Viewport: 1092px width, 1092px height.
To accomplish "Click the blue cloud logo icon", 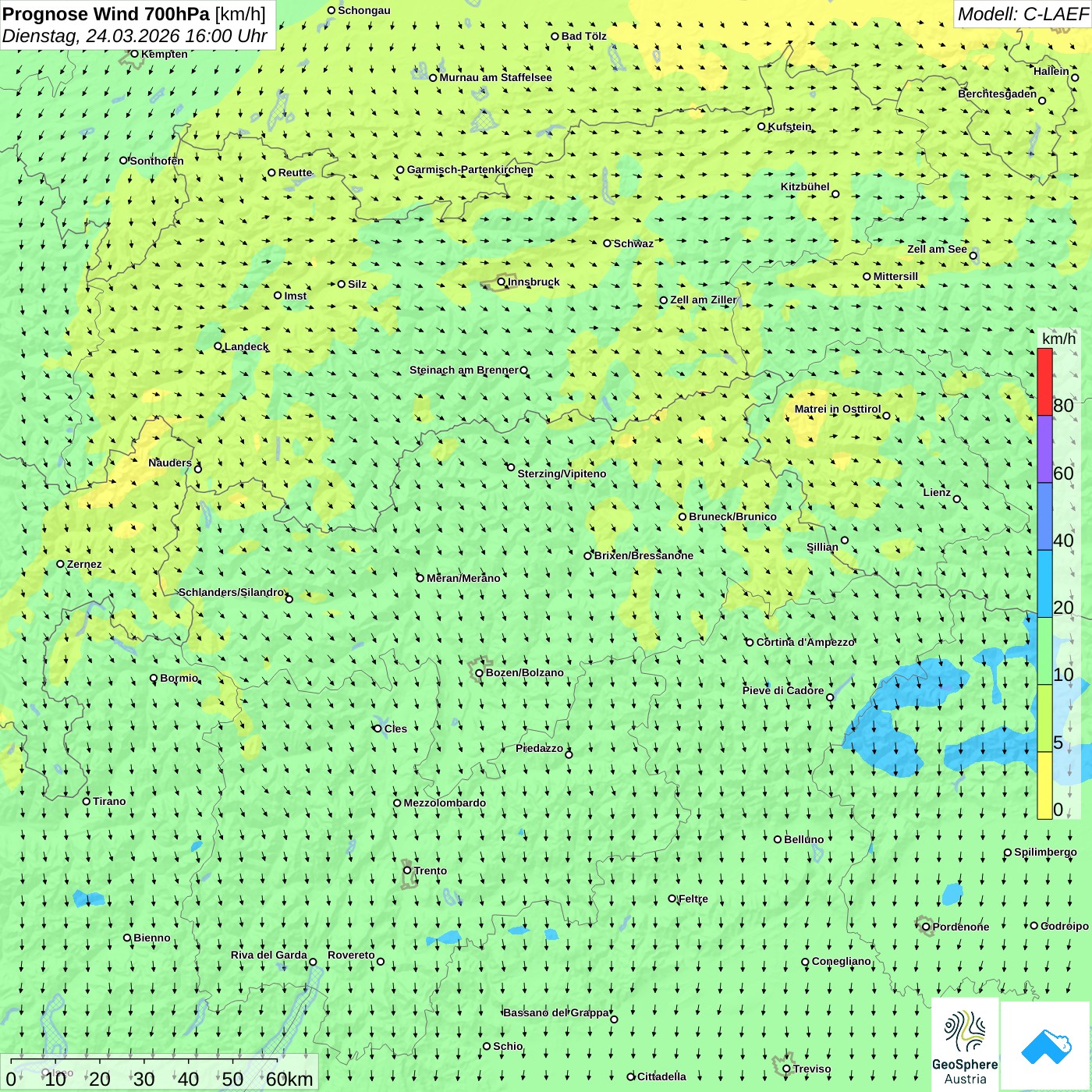I will [1045, 1046].
